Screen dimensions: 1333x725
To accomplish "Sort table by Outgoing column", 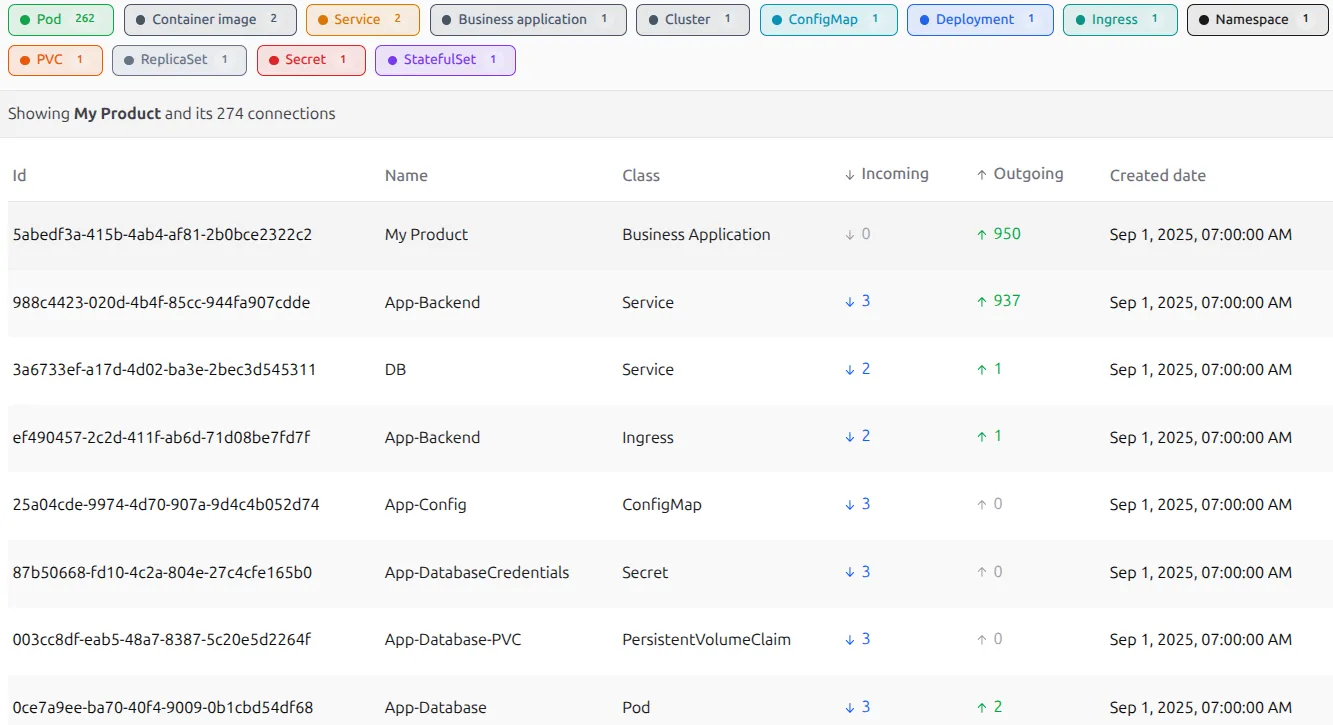I will pyautogui.click(x=1020, y=174).
